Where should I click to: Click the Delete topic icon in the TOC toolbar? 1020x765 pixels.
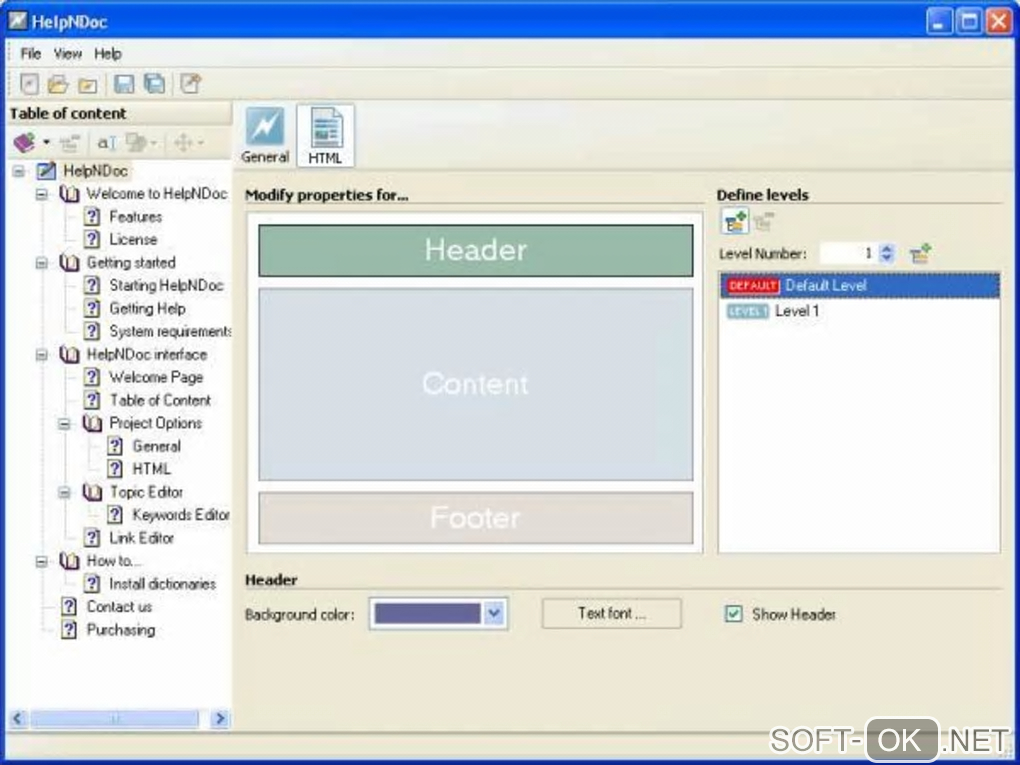click(69, 142)
